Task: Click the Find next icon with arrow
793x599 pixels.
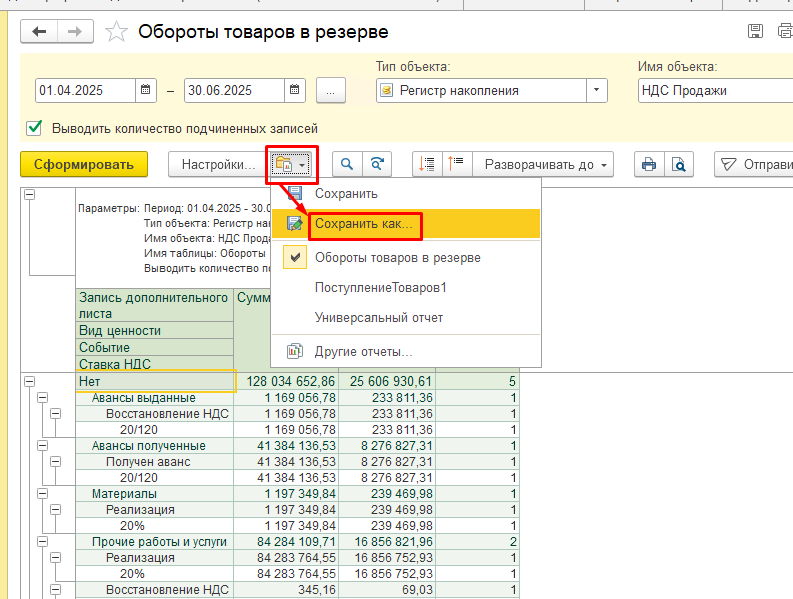Action: [x=377, y=164]
